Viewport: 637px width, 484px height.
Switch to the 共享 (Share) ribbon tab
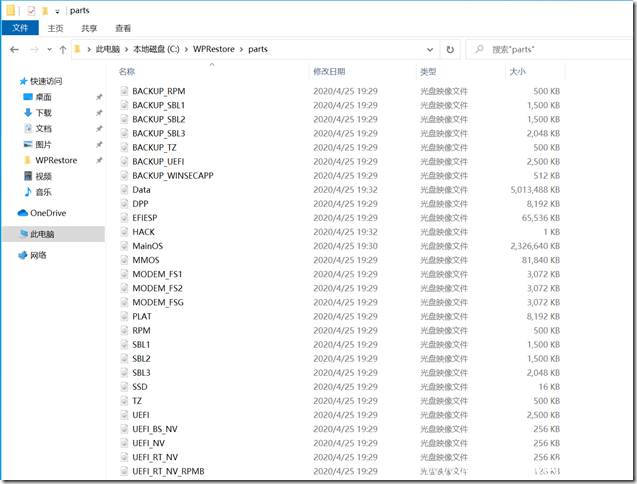[90, 29]
